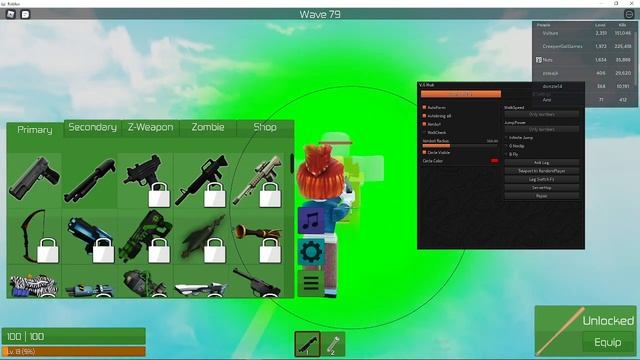The image size is (640, 360).
Task: Open the gear settings button
Action: pyautogui.click(x=311, y=252)
